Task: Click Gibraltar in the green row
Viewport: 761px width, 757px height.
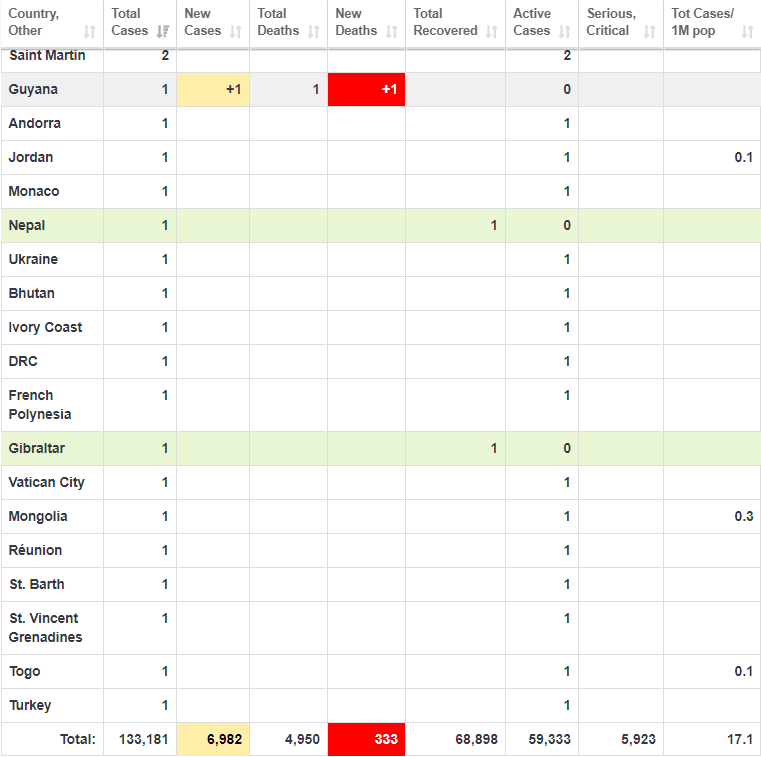Action: click(x=36, y=449)
